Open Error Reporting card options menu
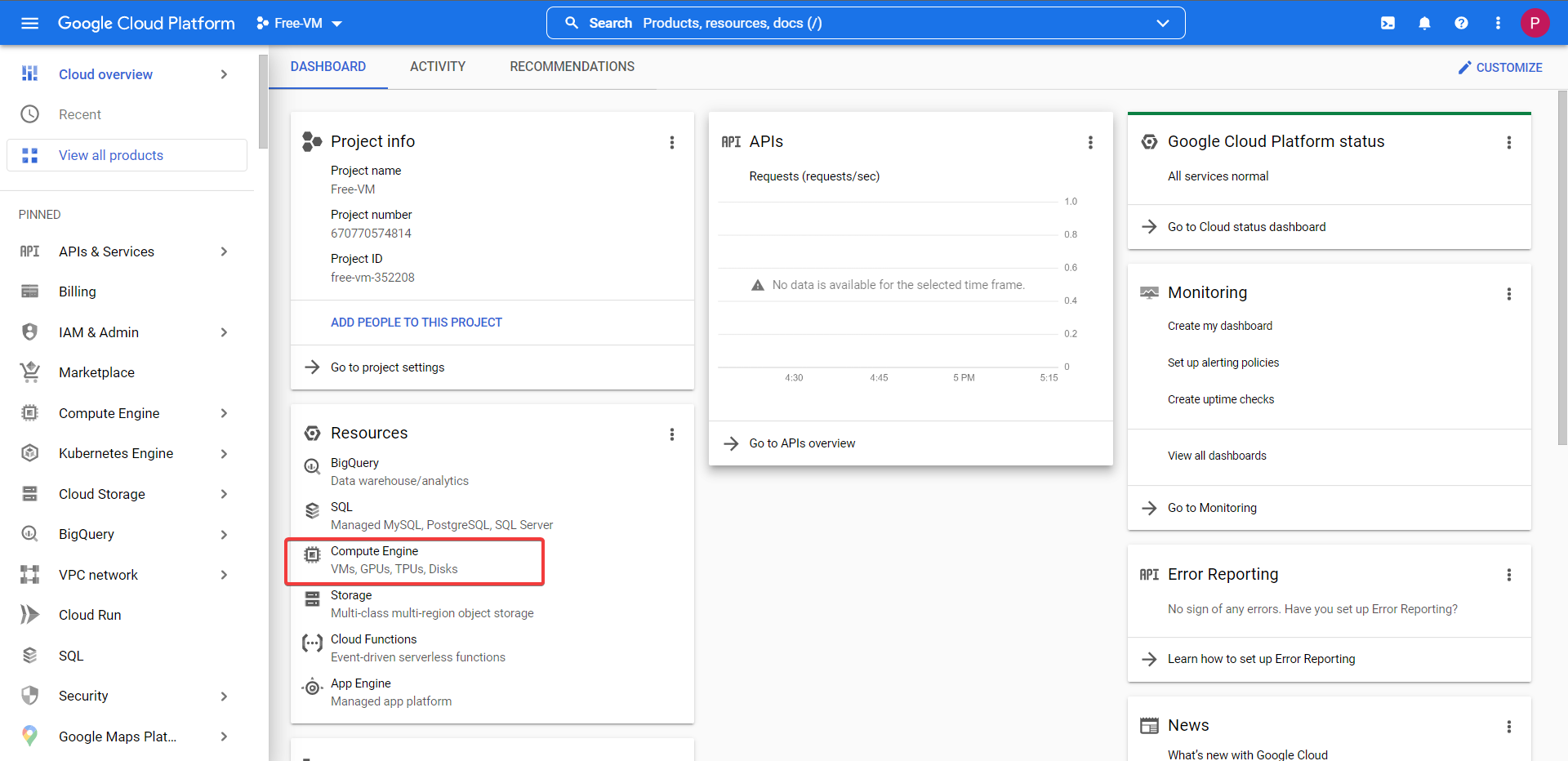The width and height of the screenshot is (1568, 761). click(x=1509, y=575)
